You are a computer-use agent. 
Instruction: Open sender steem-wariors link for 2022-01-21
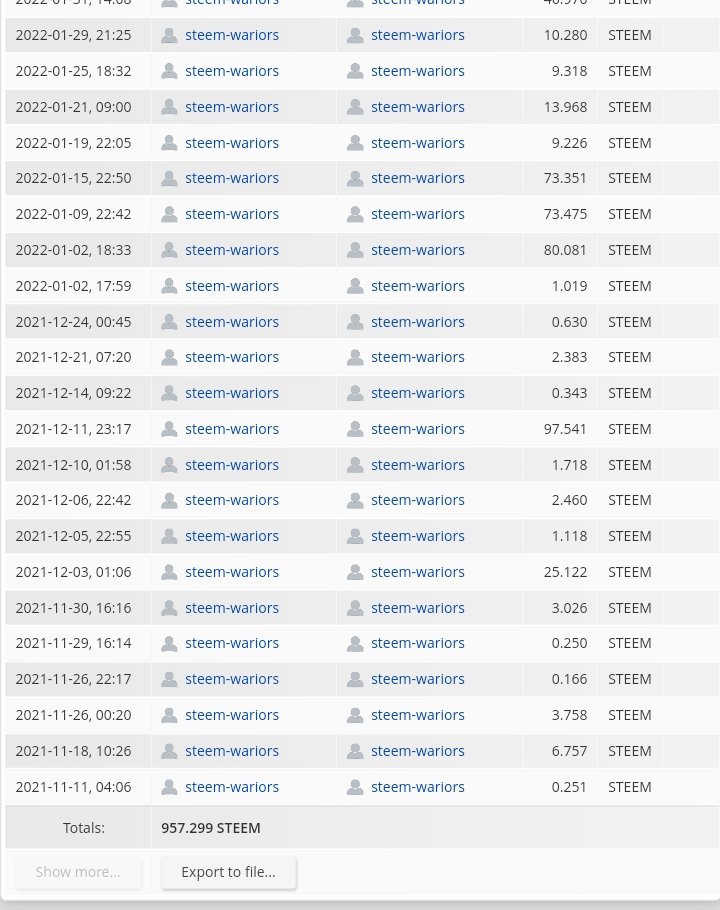tap(232, 107)
